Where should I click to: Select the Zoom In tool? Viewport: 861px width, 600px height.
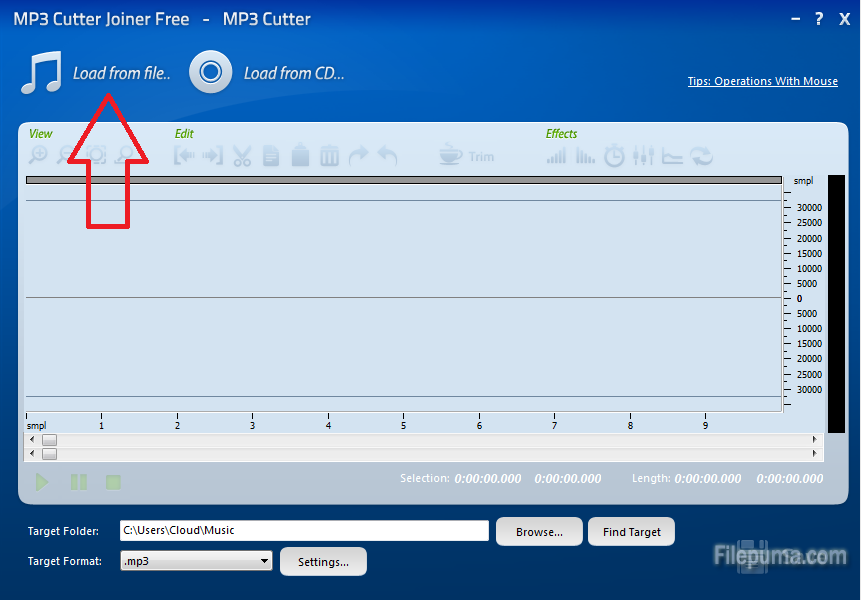click(37, 155)
